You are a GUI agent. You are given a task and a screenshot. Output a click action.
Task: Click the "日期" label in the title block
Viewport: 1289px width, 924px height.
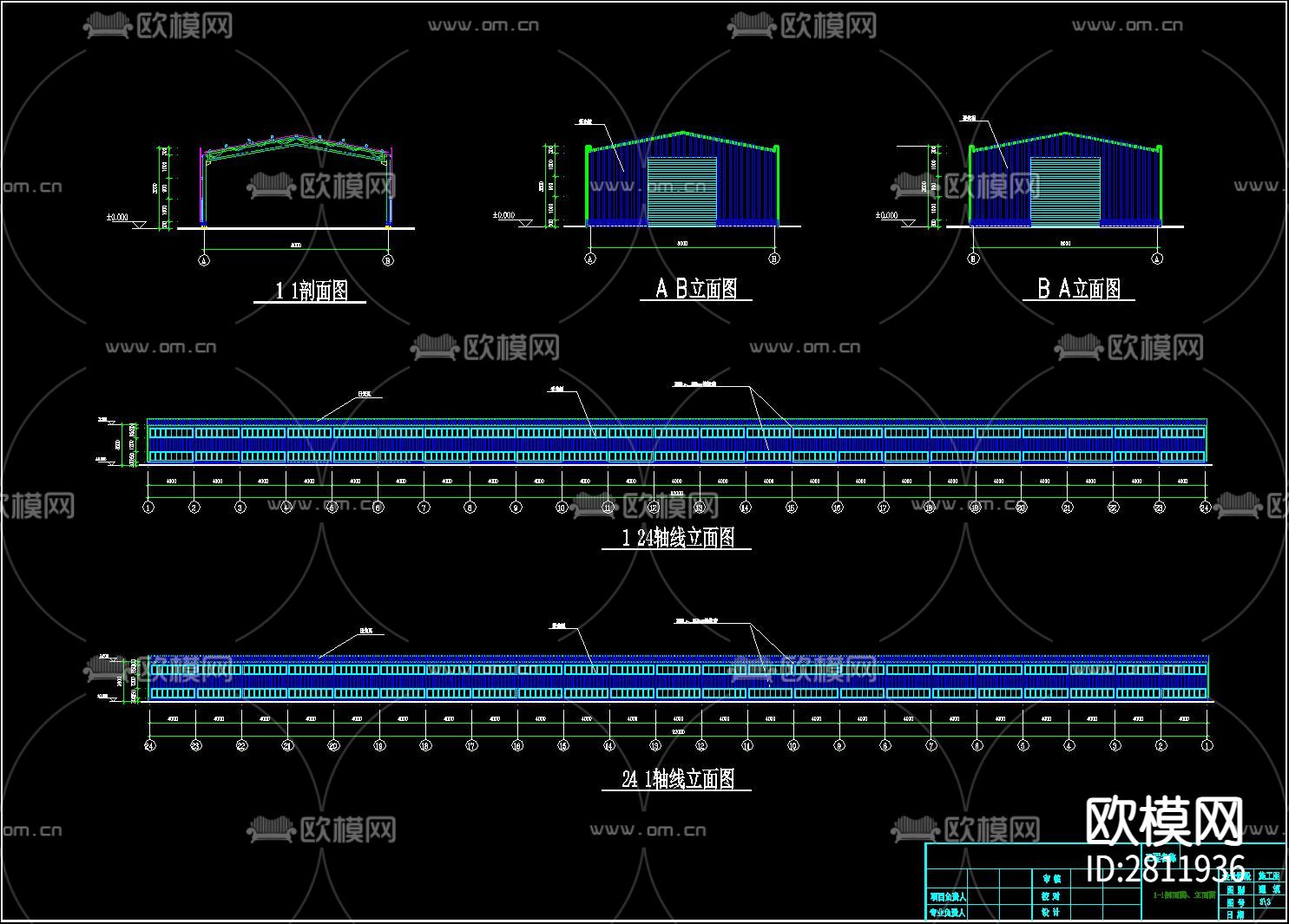click(1236, 914)
